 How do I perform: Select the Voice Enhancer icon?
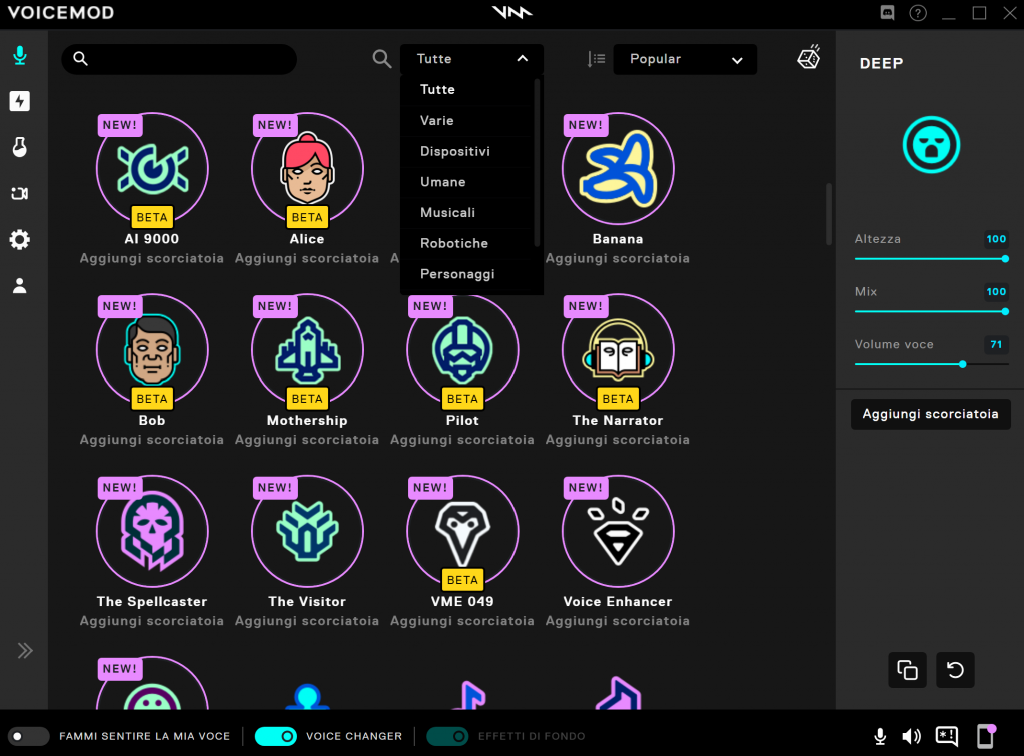point(618,531)
